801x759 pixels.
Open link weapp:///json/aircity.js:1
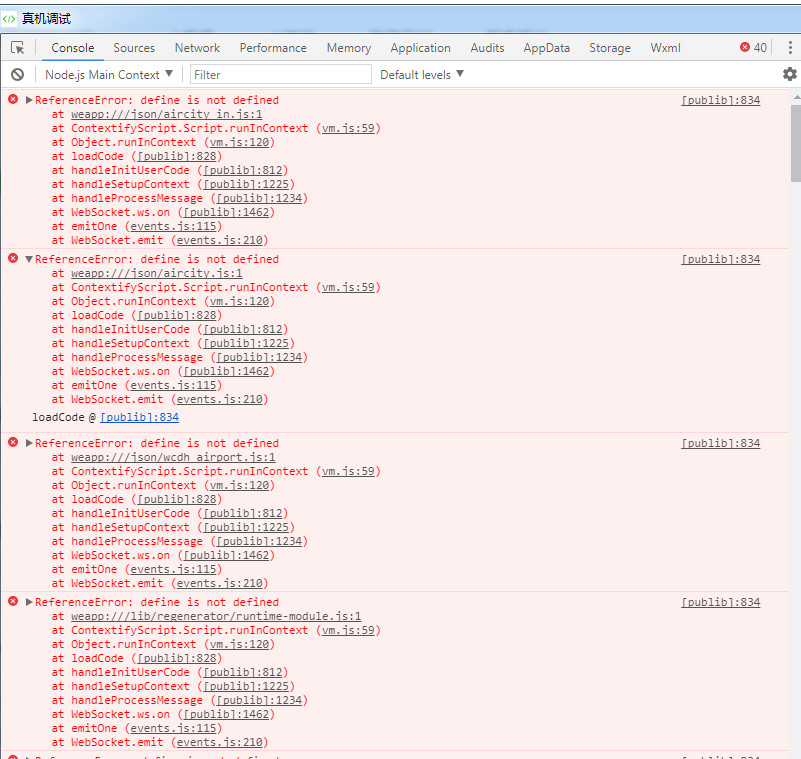click(157, 273)
